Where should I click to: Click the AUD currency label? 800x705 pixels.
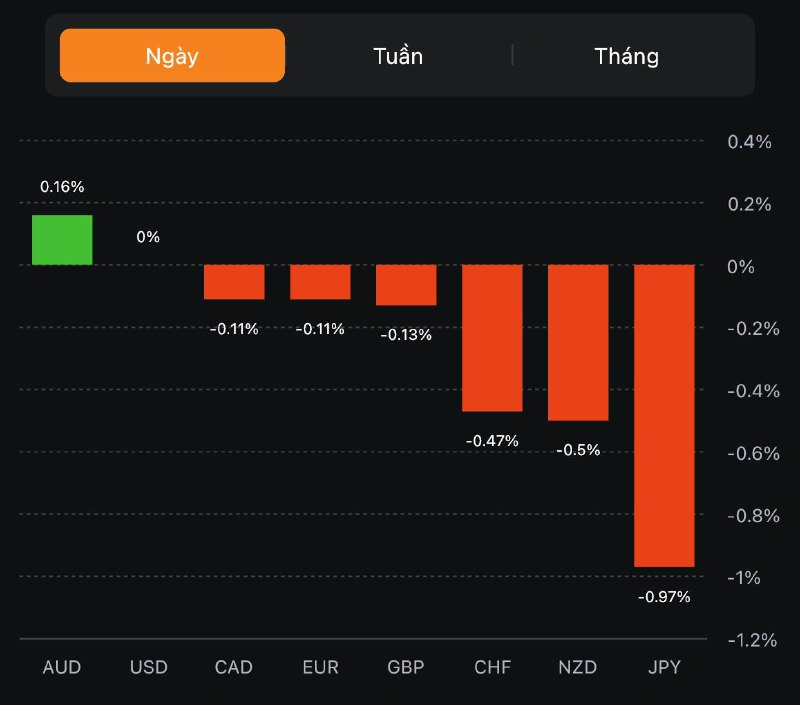(x=62, y=667)
